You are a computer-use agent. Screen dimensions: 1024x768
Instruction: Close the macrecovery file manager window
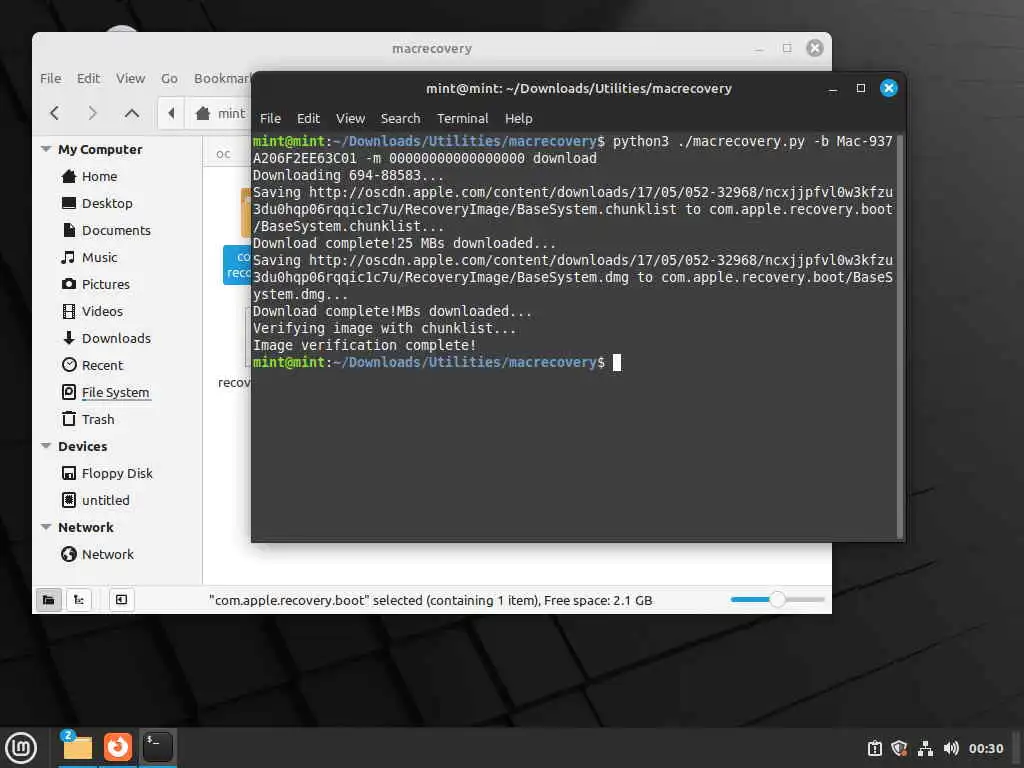(x=814, y=48)
